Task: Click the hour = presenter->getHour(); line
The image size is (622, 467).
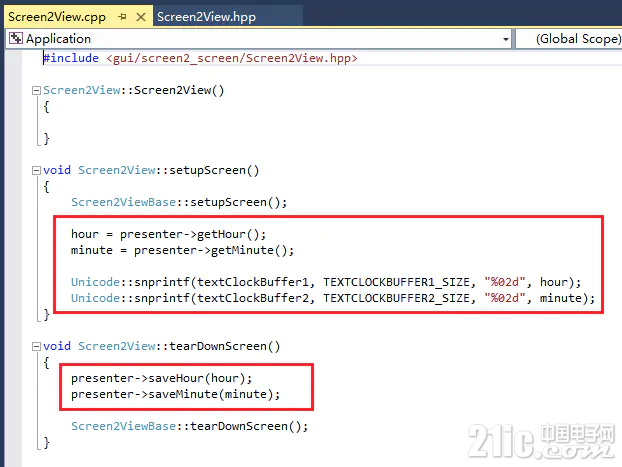Action: pyautogui.click(x=169, y=234)
